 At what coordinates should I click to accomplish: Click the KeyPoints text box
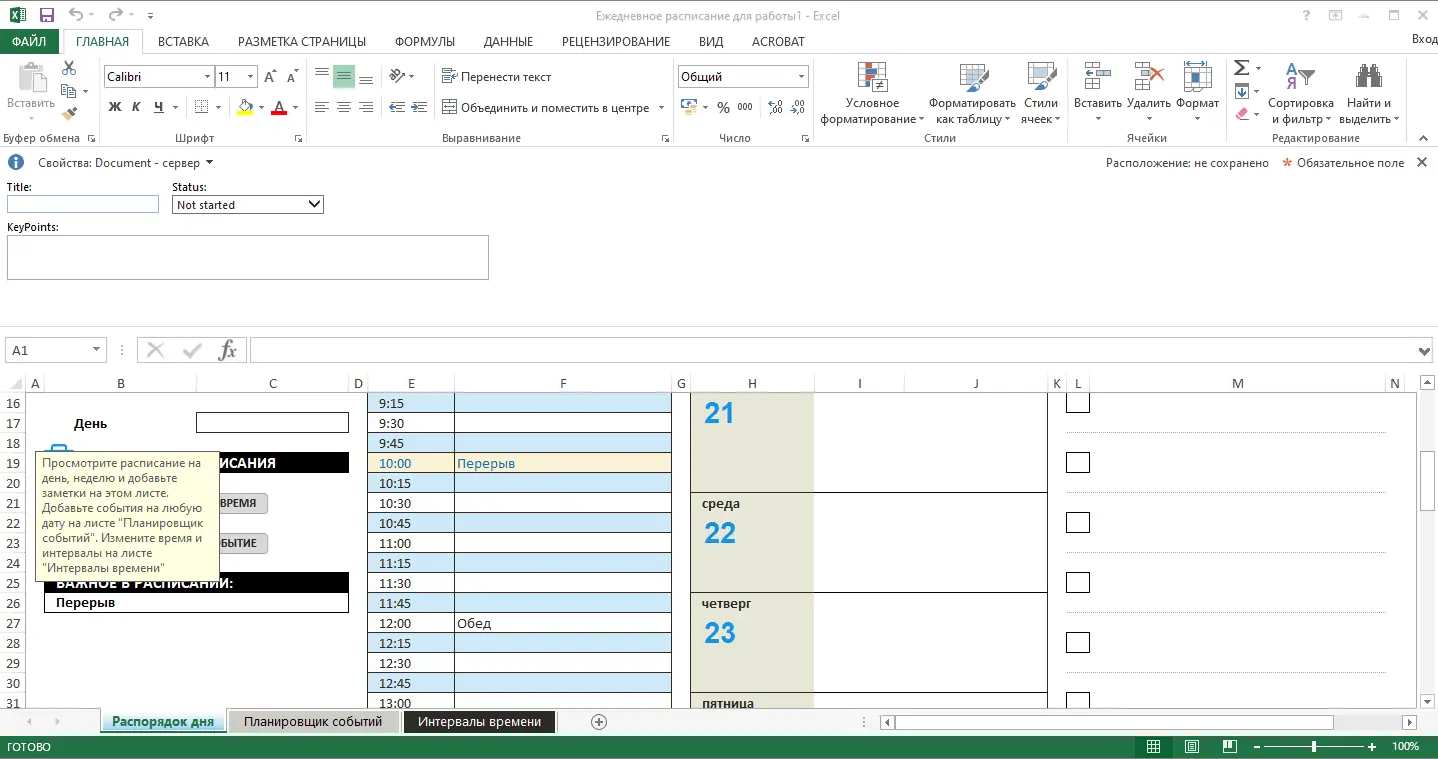click(248, 257)
